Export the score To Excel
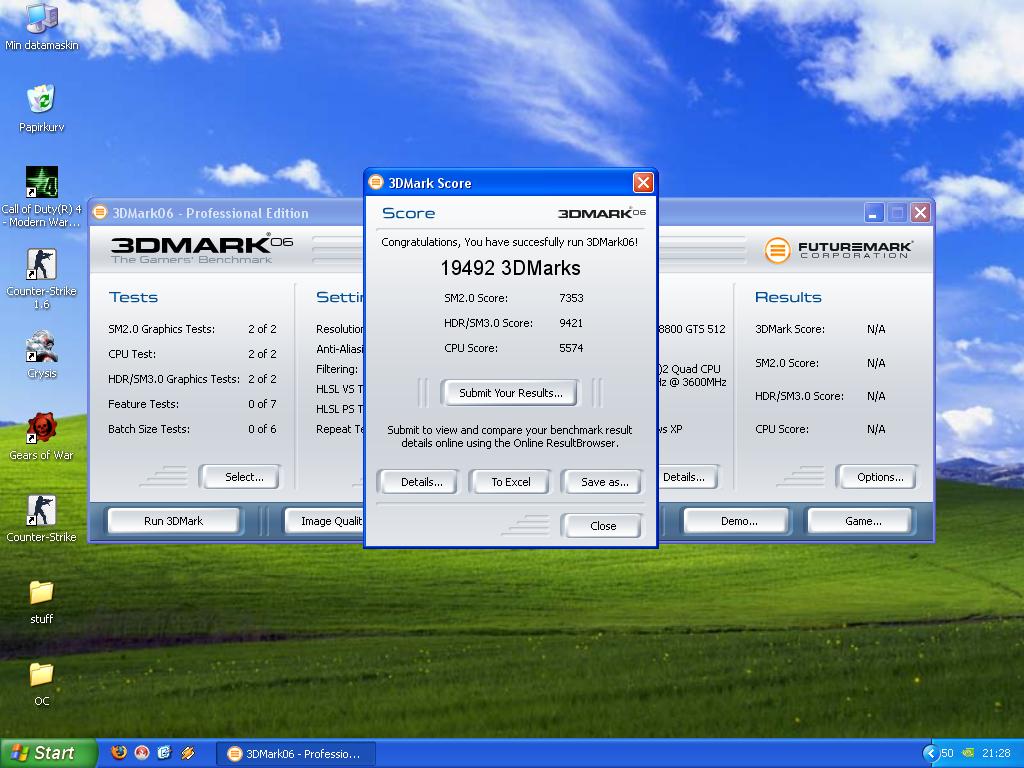The height and width of the screenshot is (768, 1024). click(511, 482)
